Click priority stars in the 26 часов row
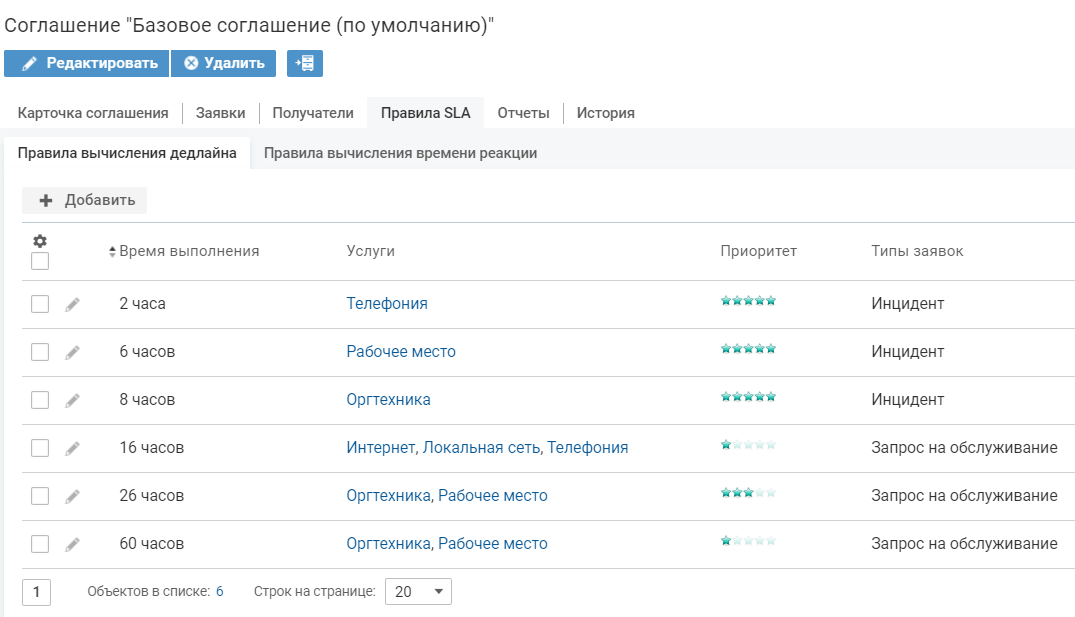Viewport: 1075px width, 617px height. click(748, 492)
